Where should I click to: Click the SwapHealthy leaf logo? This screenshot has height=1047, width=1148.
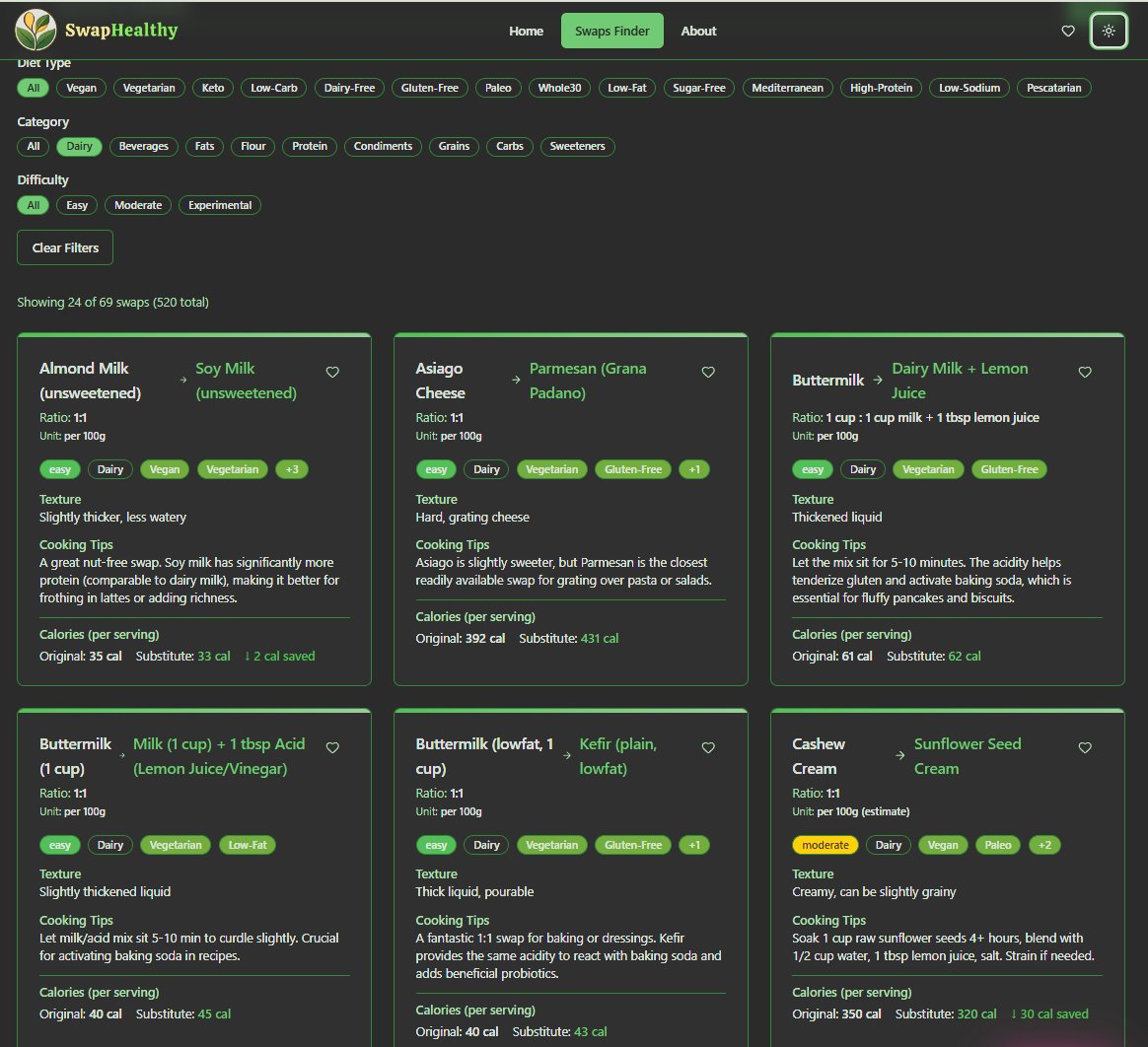click(36, 30)
